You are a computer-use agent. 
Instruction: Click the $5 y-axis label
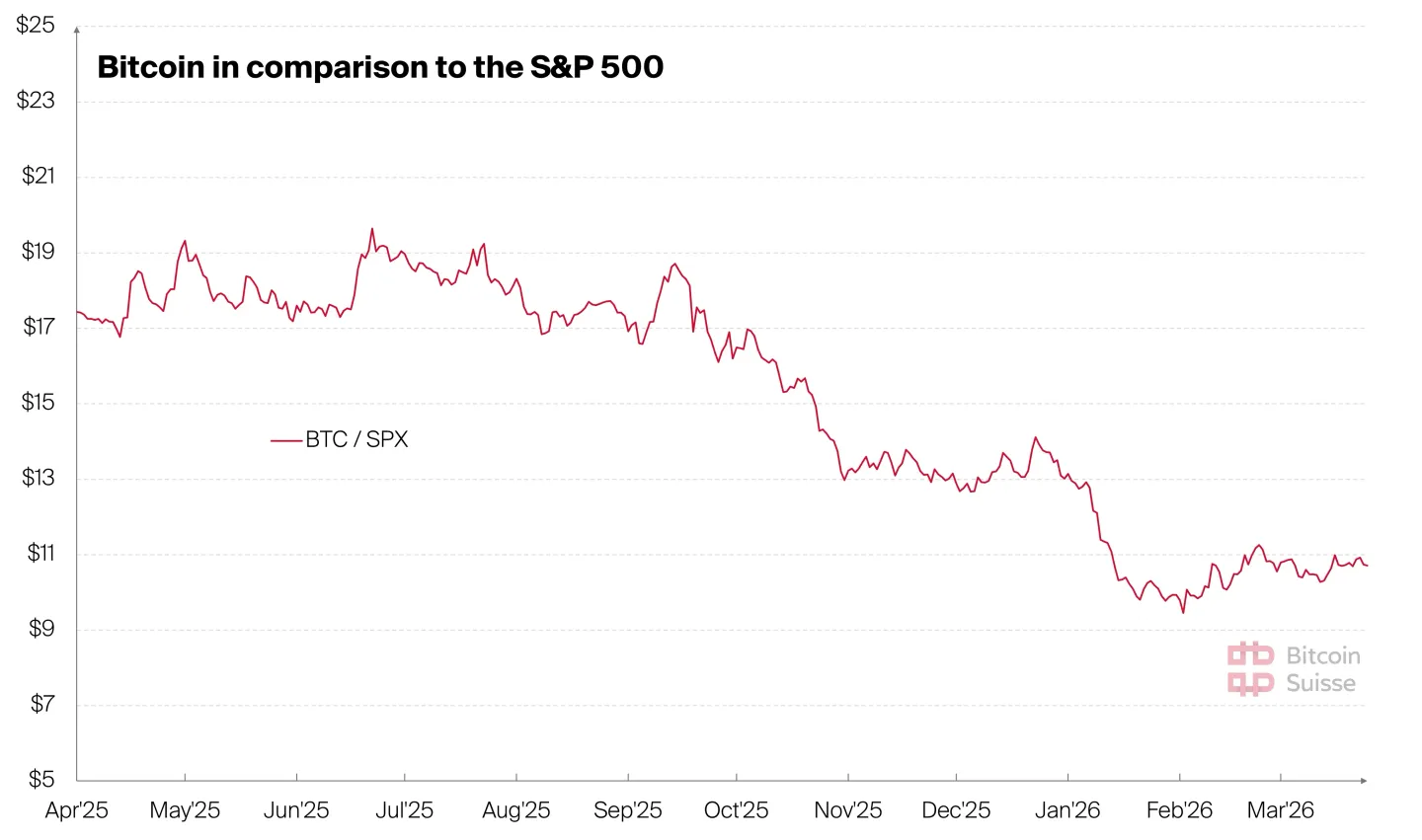coord(40,779)
